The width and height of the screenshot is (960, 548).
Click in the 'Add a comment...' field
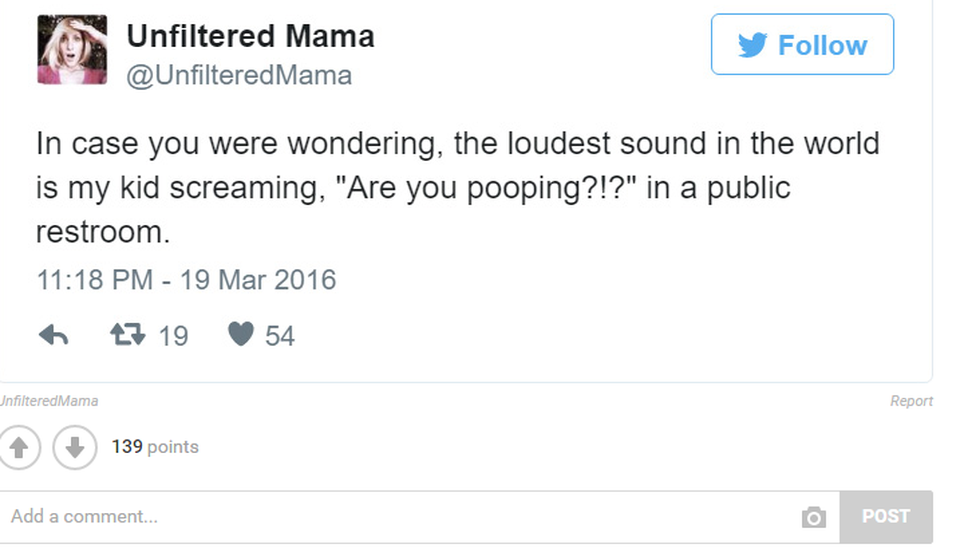point(400,517)
